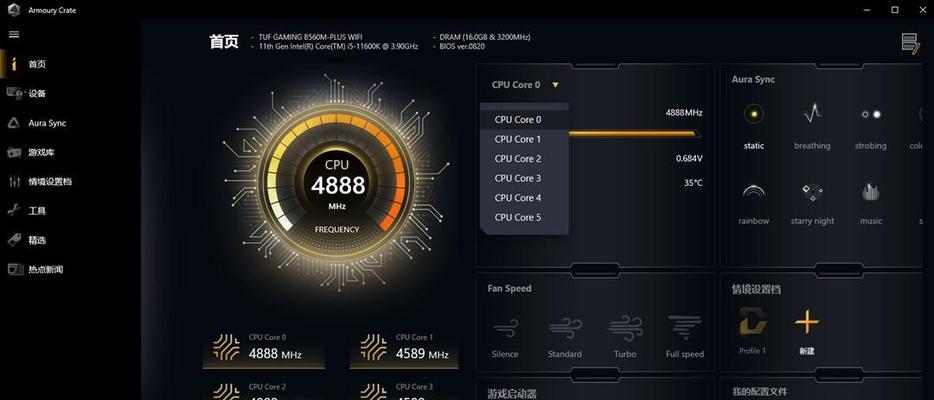Screen dimensions: 934x400
Task: Click the edit layout icon at top right
Action: tap(910, 44)
